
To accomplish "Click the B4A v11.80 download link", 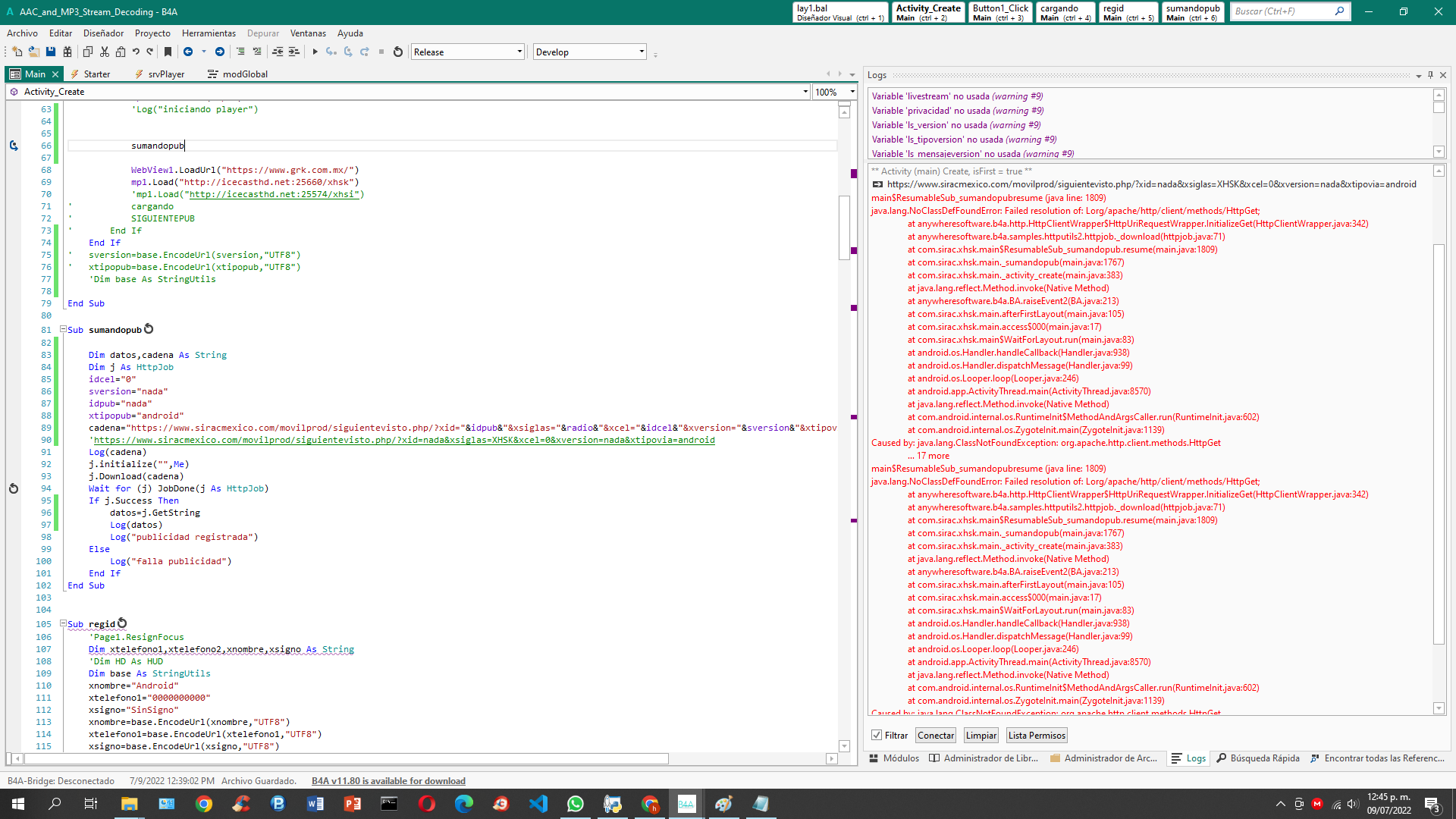I will pyautogui.click(x=388, y=780).
